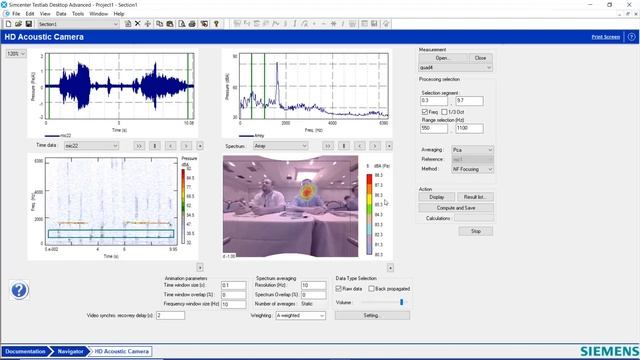Screen dimensions: 640x360
Task: Click the measurement Close button
Action: point(480,58)
